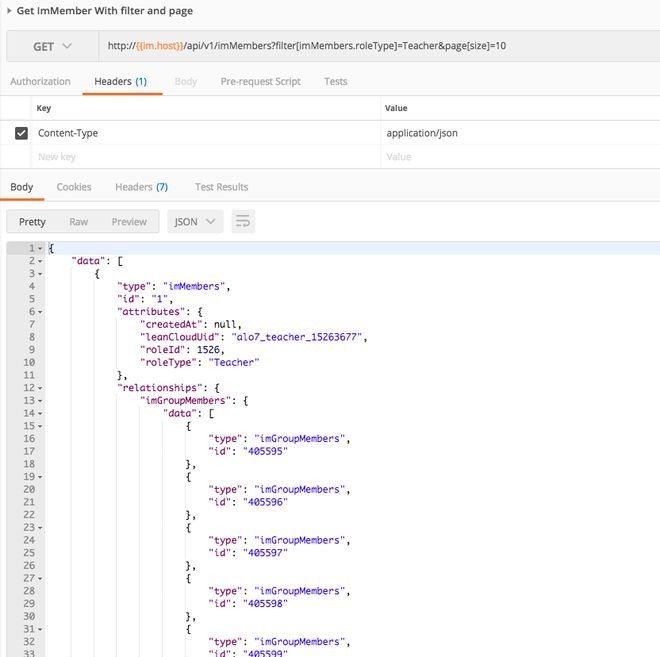Screen dimensions: 660x657
Task: Select the request Headers (1) tab
Action: (120, 82)
